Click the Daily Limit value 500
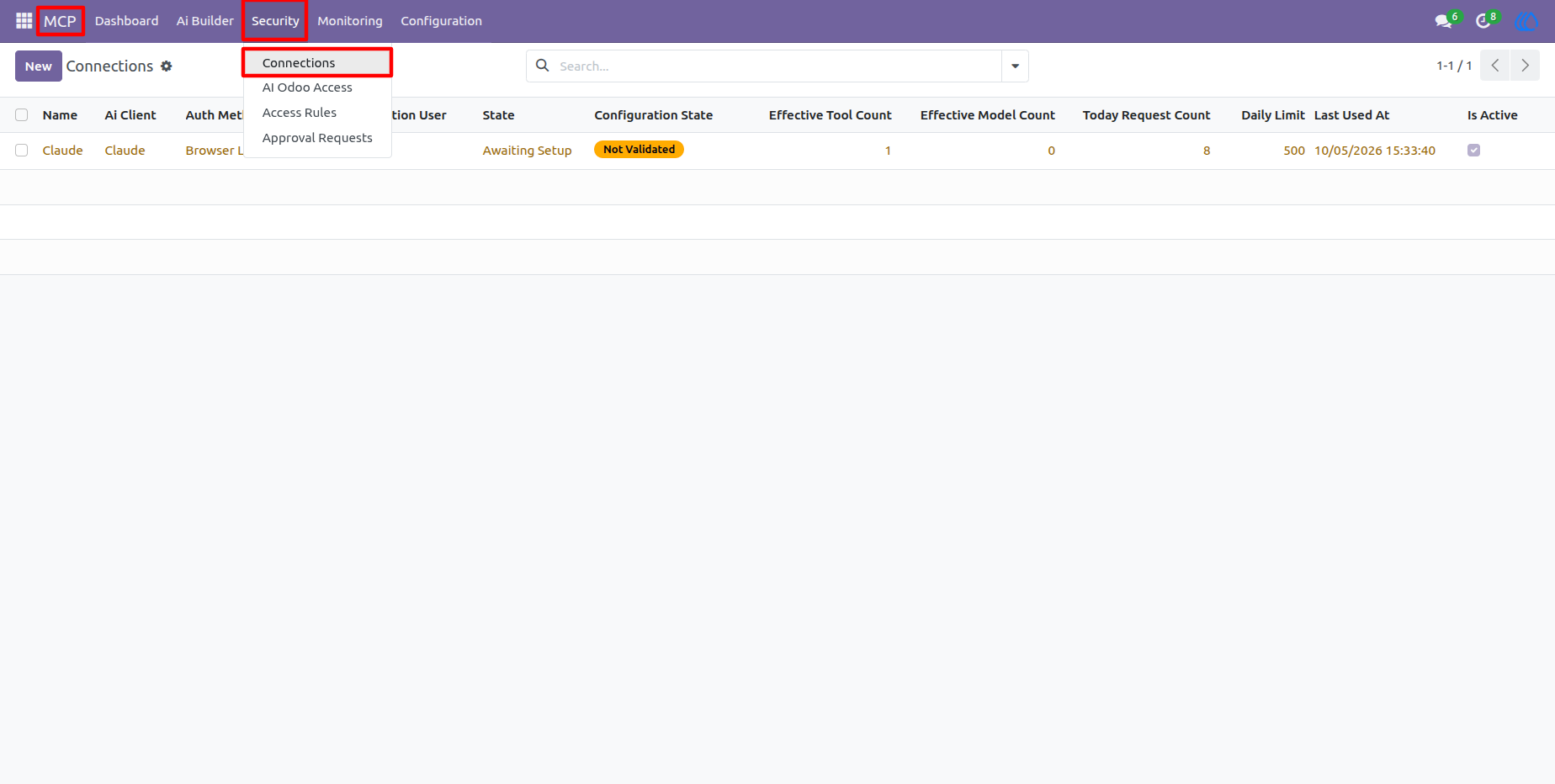Image resolution: width=1555 pixels, height=784 pixels. (x=1294, y=151)
